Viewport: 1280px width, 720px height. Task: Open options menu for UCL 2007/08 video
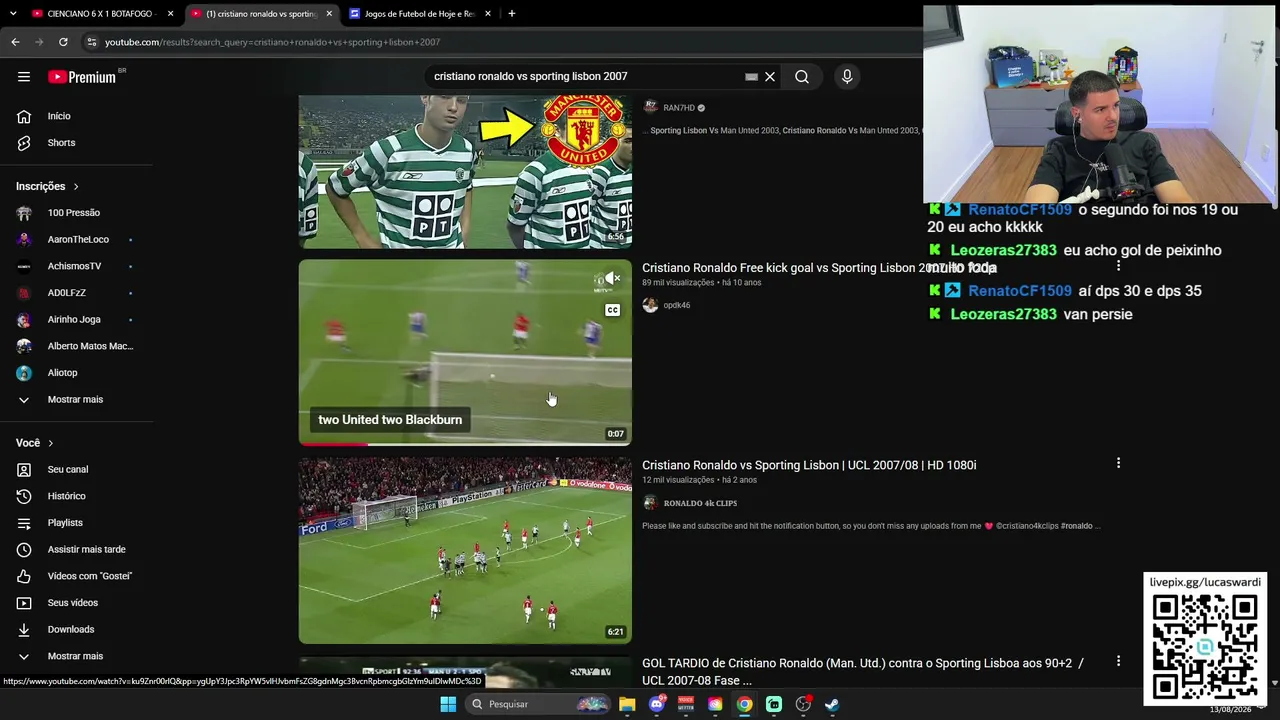click(1118, 463)
